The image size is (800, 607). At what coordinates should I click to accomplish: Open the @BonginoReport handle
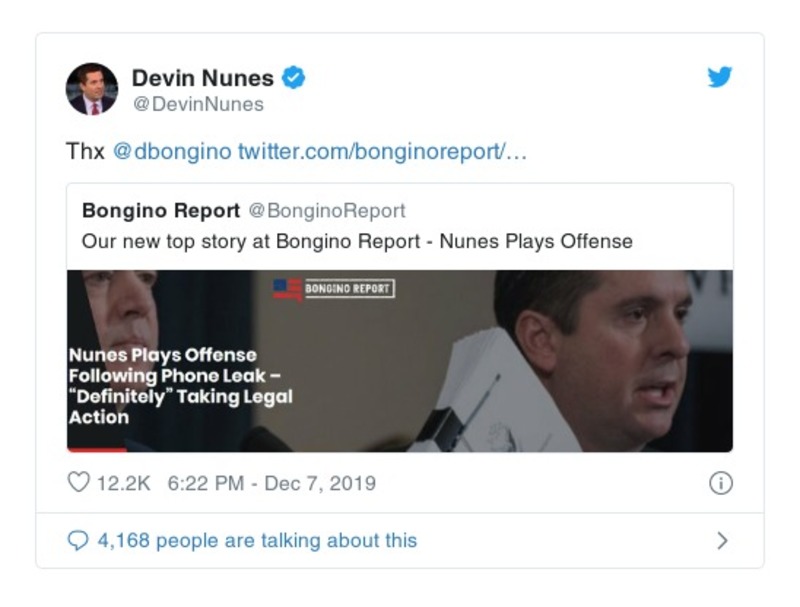pyautogui.click(x=327, y=211)
